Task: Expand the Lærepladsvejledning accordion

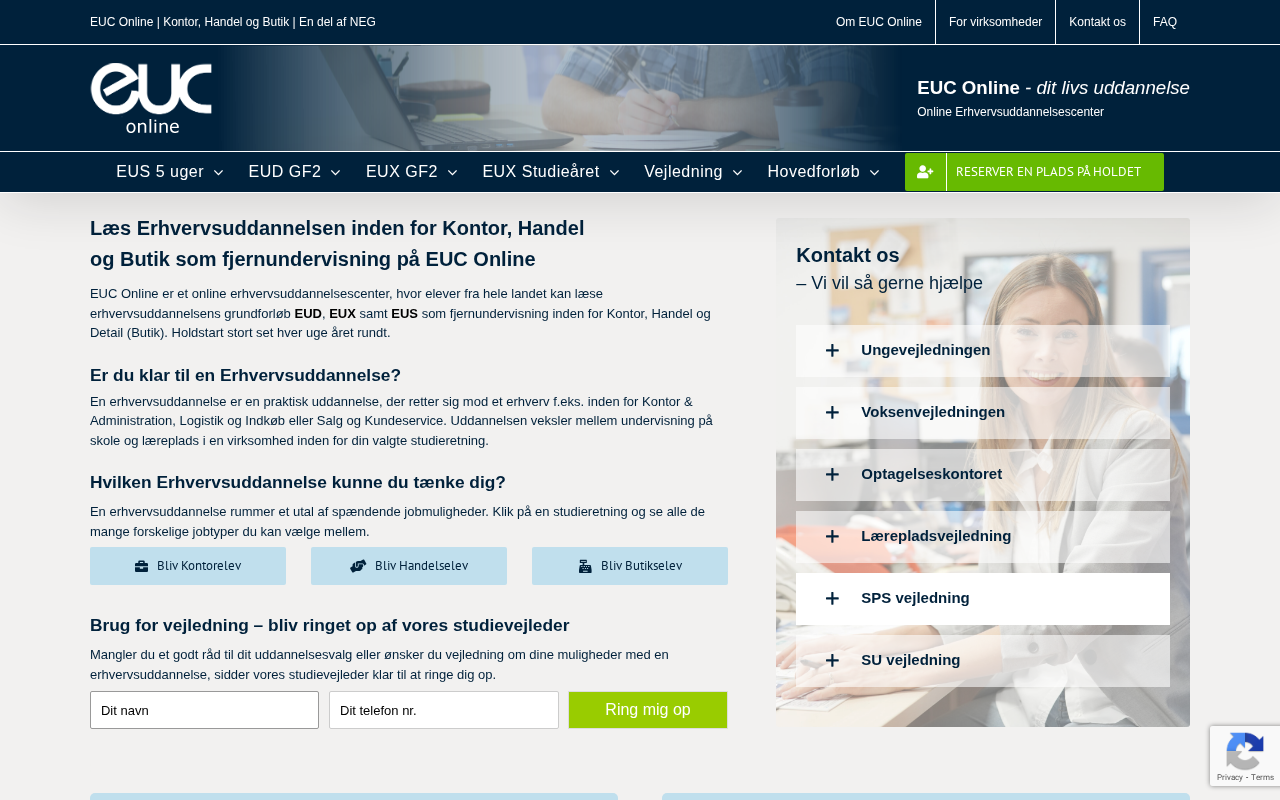Action: click(983, 537)
